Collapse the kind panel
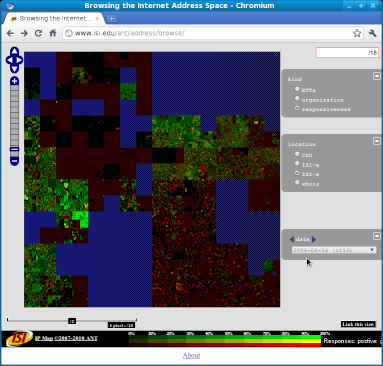Image resolution: width=383 pixels, height=366 pixels. (x=377, y=76)
